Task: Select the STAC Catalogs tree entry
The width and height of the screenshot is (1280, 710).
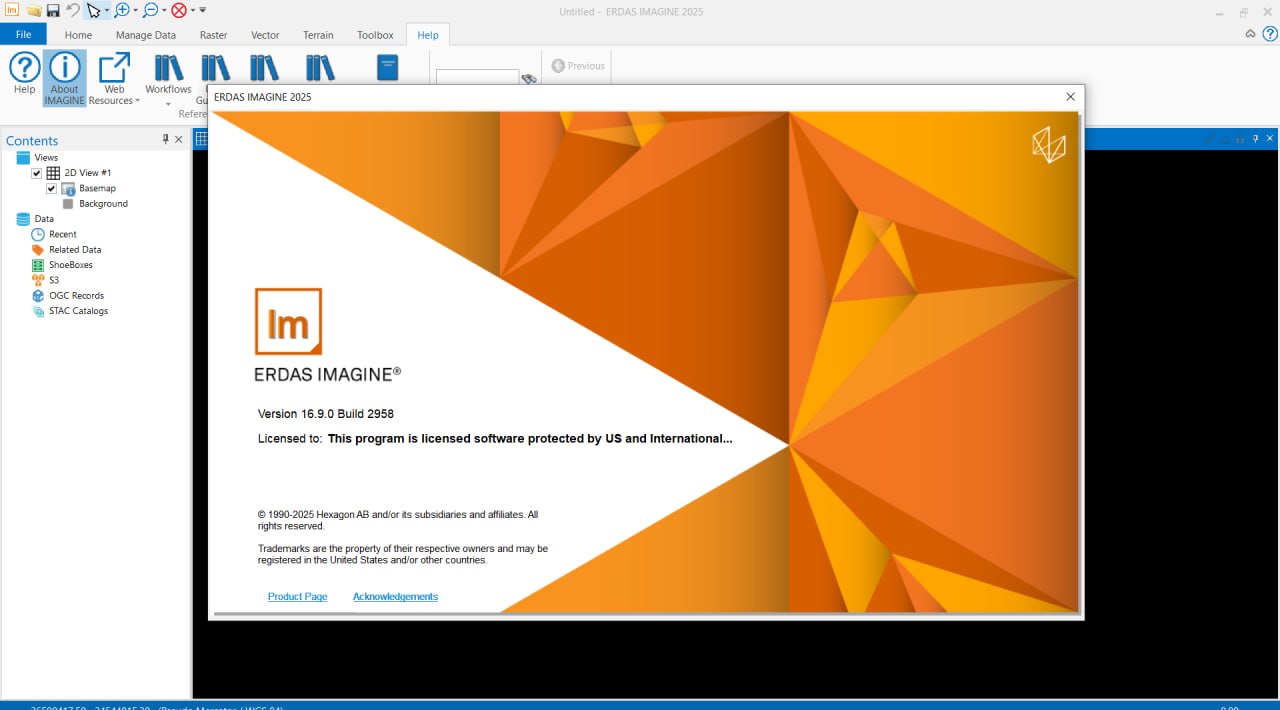Action: (x=78, y=311)
